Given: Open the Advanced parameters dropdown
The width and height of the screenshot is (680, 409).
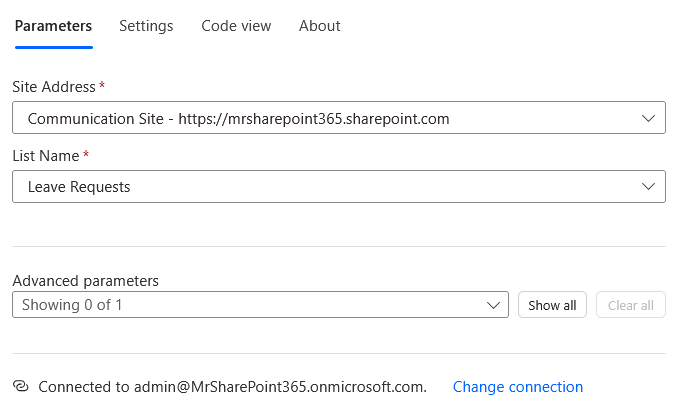Looking at the screenshot, I should 260,304.
